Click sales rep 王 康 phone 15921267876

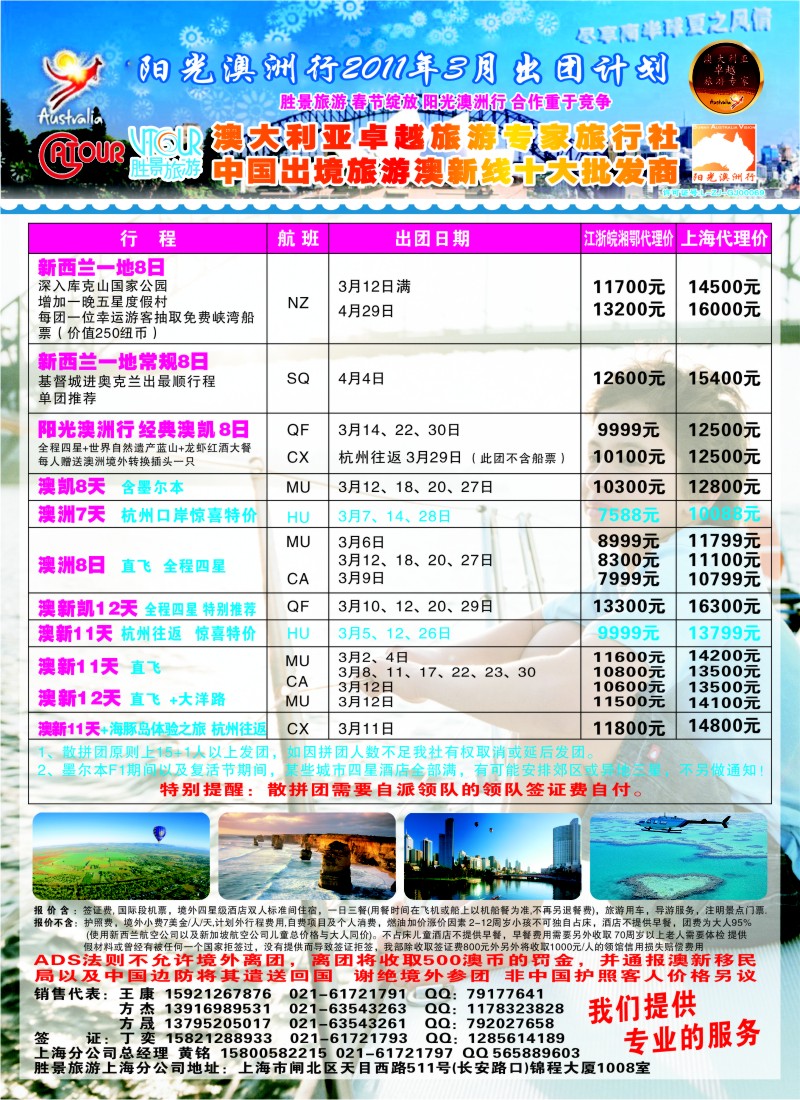218,994
